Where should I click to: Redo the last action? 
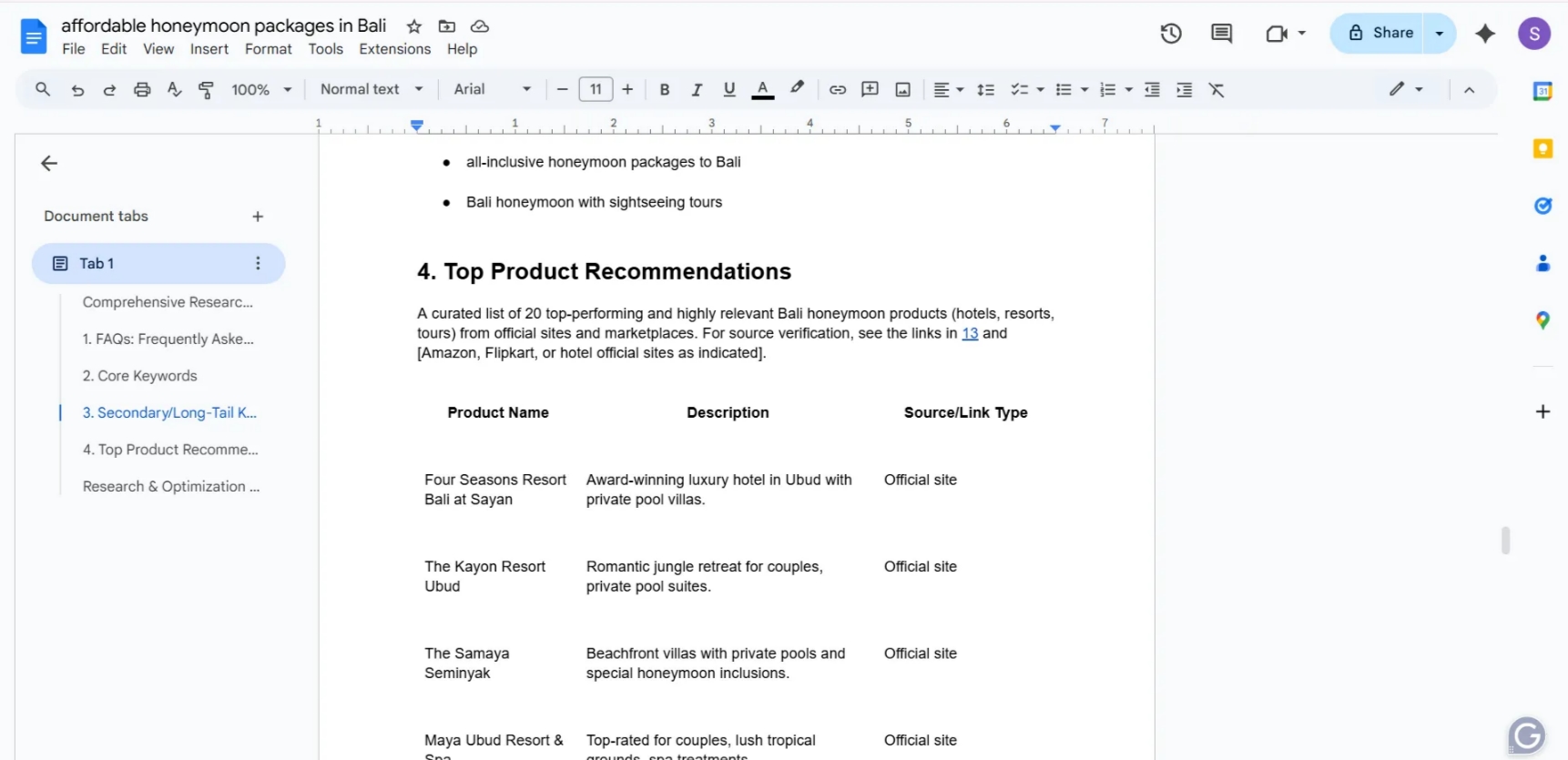click(x=109, y=89)
